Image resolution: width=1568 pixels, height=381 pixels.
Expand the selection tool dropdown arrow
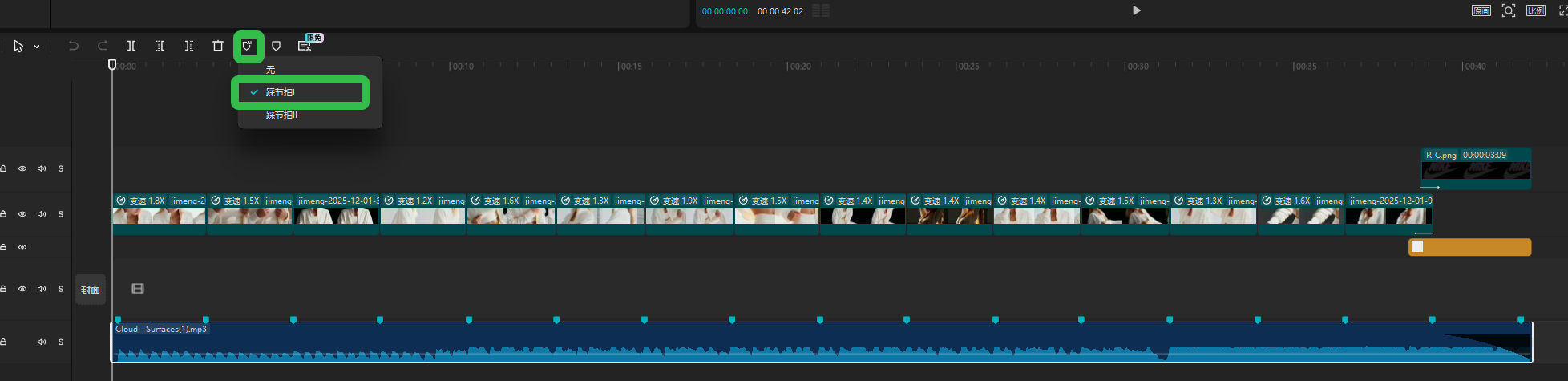tap(37, 47)
